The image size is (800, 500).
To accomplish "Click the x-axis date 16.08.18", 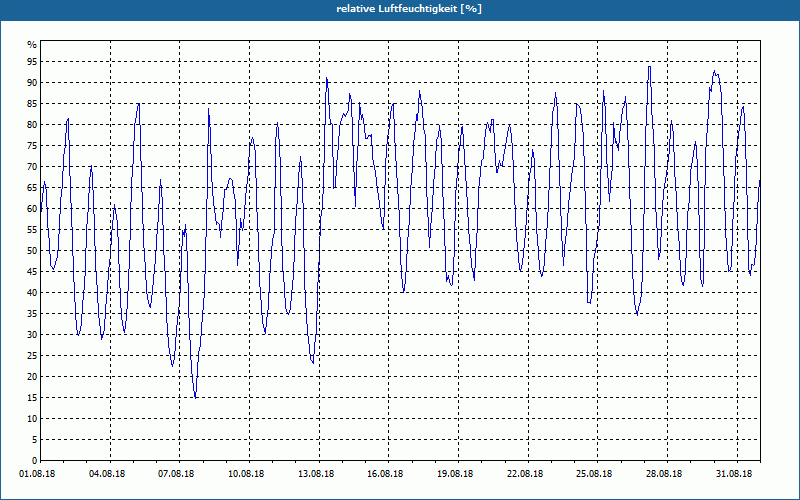I will (x=386, y=474).
